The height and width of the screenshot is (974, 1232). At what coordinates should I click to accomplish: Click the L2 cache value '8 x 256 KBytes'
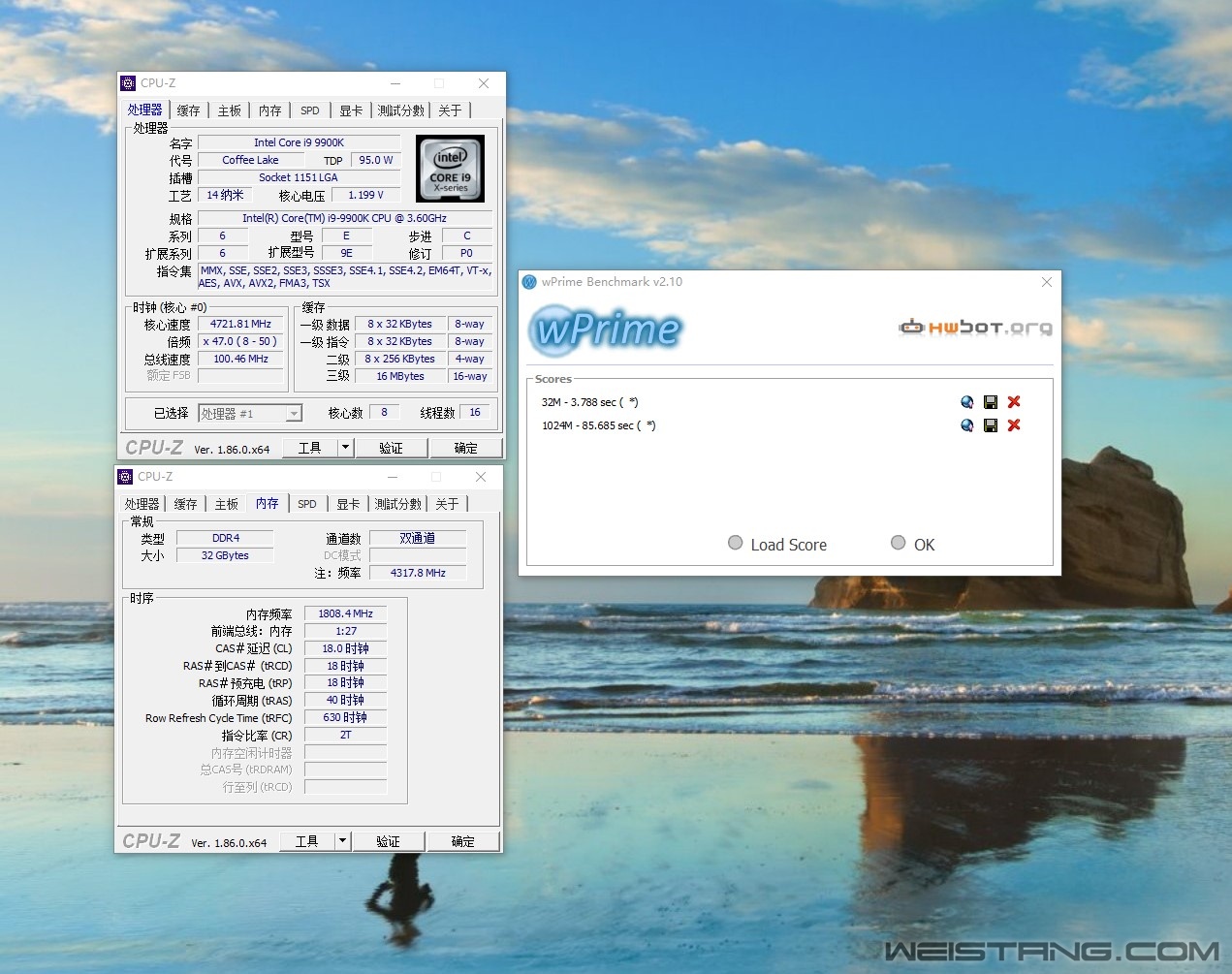[400, 359]
